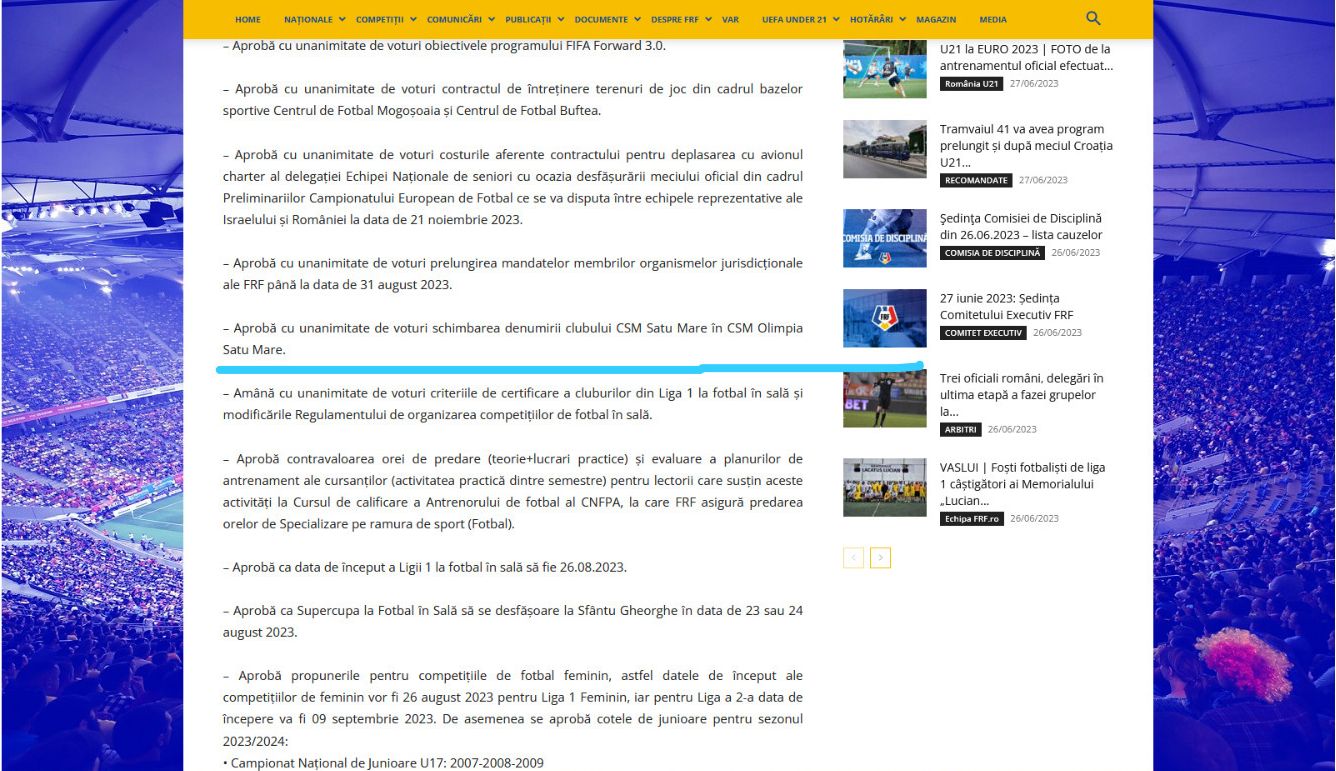Open the Ședința Comisiei de Disciplină headline
1336x771 pixels.
(x=1020, y=227)
